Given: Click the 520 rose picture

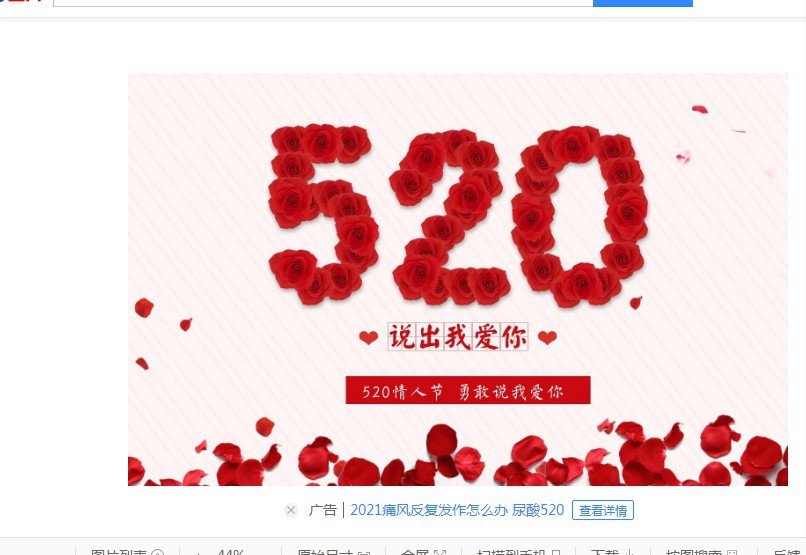Looking at the screenshot, I should pyautogui.click(x=457, y=279).
